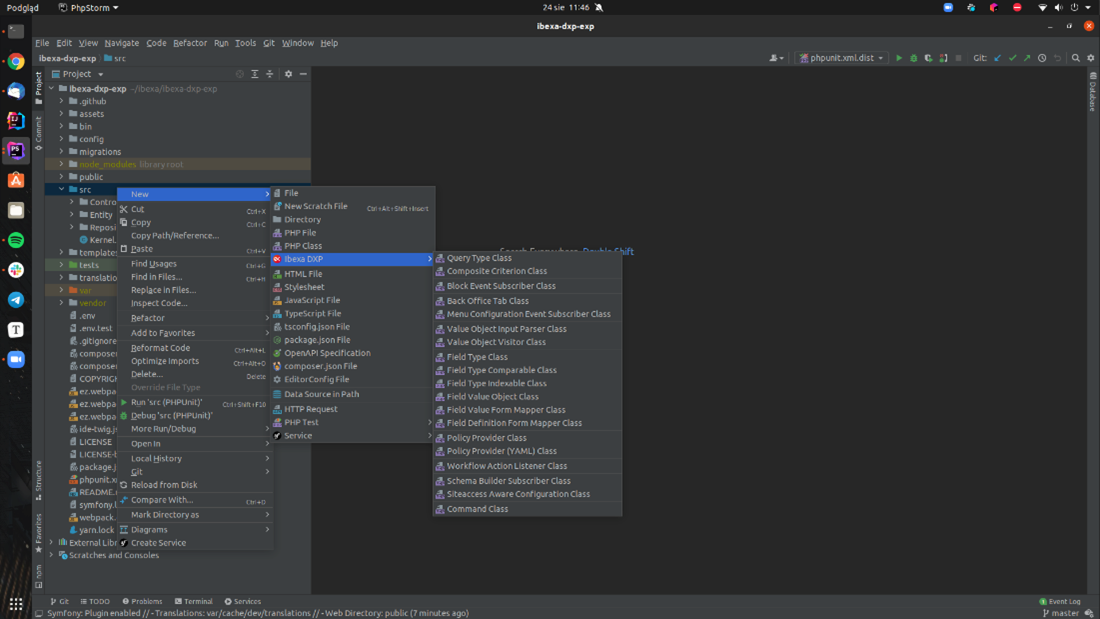Open Telegram from the dock
Screen dimensions: 1100x619
tap(16, 300)
